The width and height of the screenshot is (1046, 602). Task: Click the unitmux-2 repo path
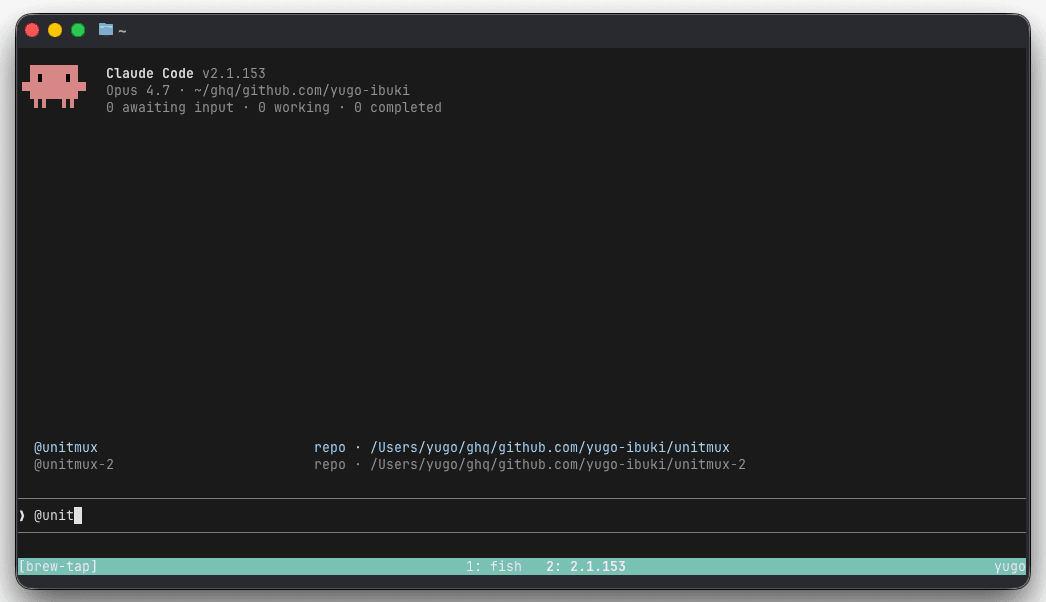558,465
